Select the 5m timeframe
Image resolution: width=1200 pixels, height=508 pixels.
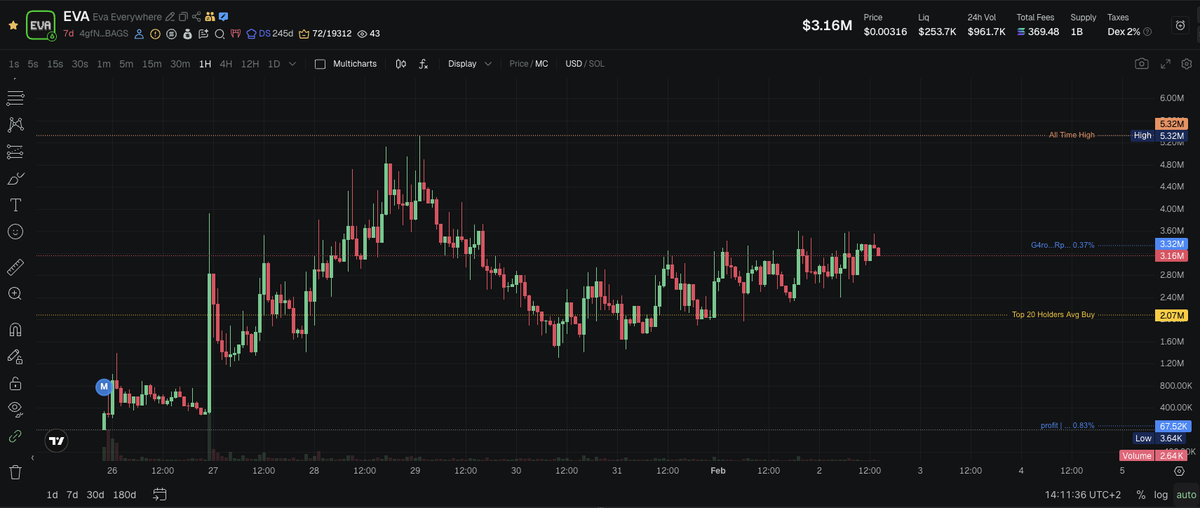(126, 64)
